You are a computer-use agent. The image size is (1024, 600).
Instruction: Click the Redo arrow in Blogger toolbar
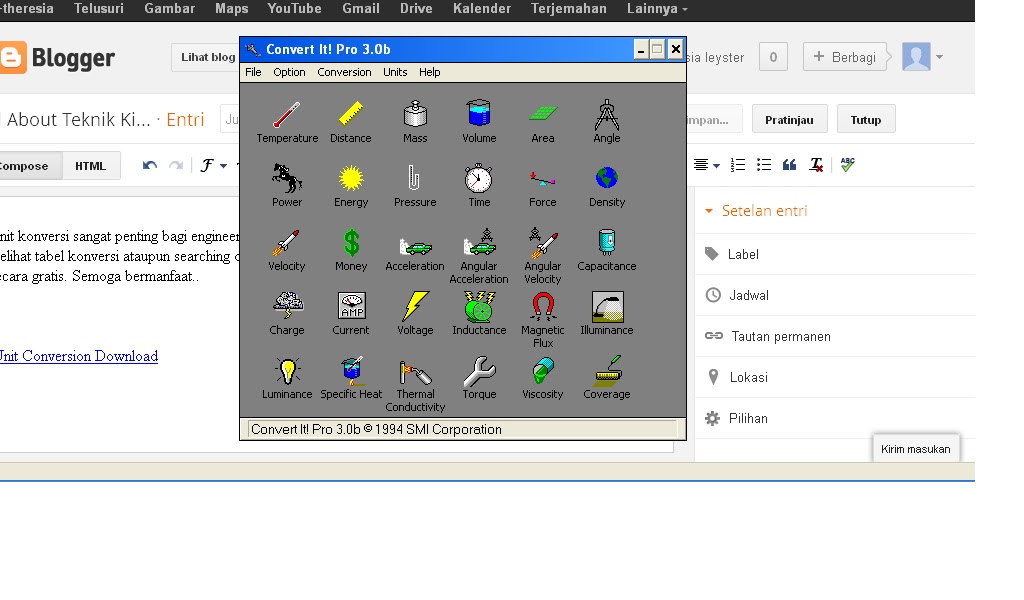tap(176, 165)
